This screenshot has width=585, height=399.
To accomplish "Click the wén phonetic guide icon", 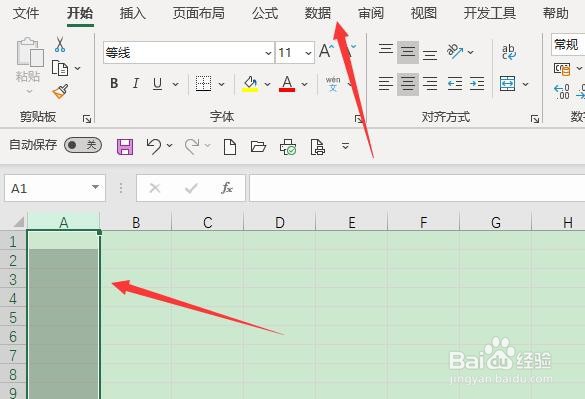I will point(333,84).
